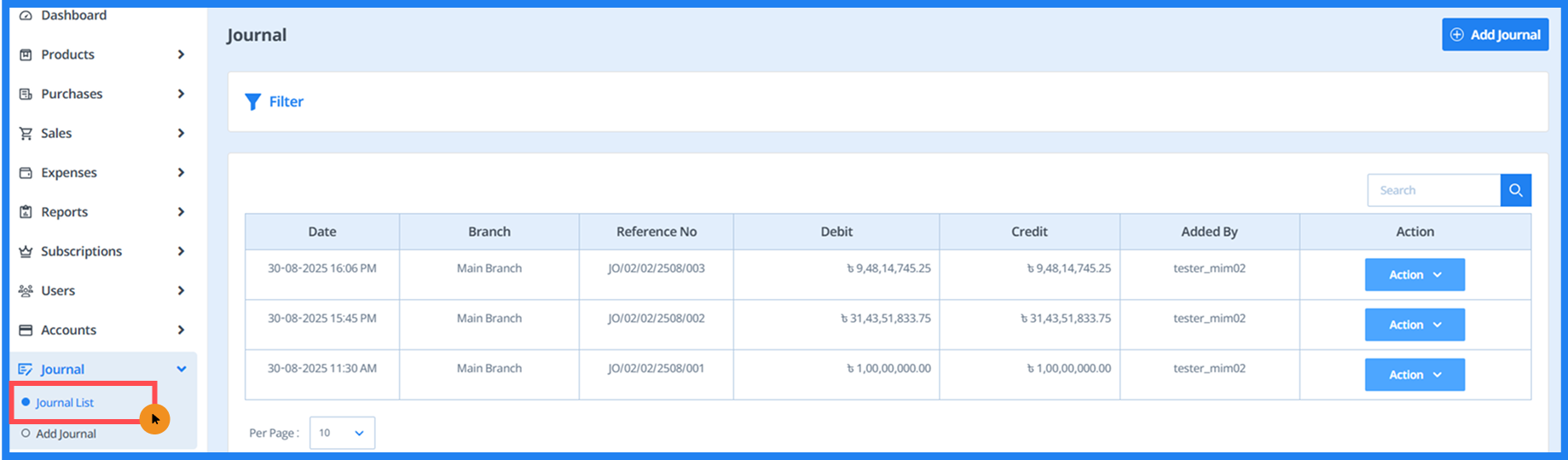Open Action dropdown for JO/02/02/2508/003
The width and height of the screenshot is (1568, 460).
pos(1415,275)
